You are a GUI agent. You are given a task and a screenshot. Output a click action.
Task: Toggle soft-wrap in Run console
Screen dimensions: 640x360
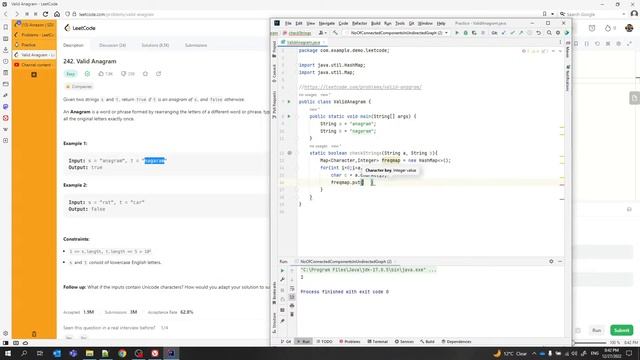point(292,289)
